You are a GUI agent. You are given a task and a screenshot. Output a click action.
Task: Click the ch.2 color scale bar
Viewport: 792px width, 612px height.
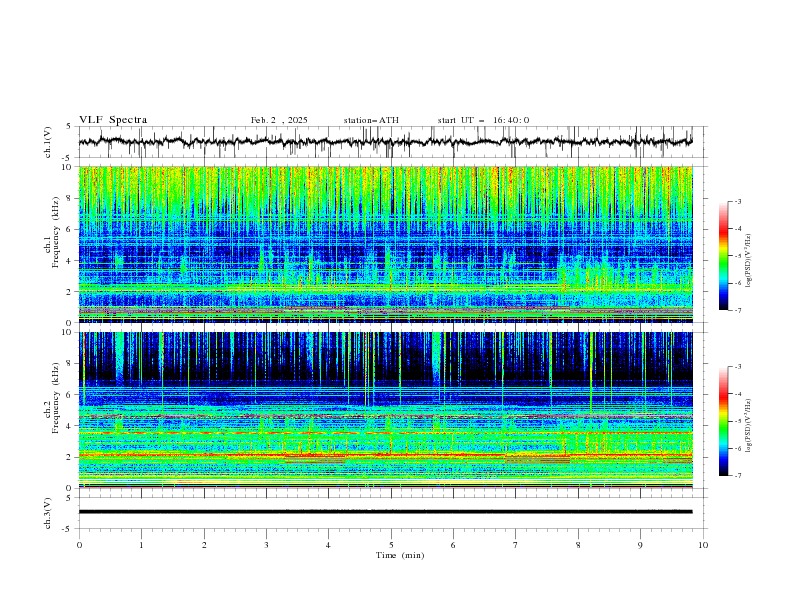(723, 421)
